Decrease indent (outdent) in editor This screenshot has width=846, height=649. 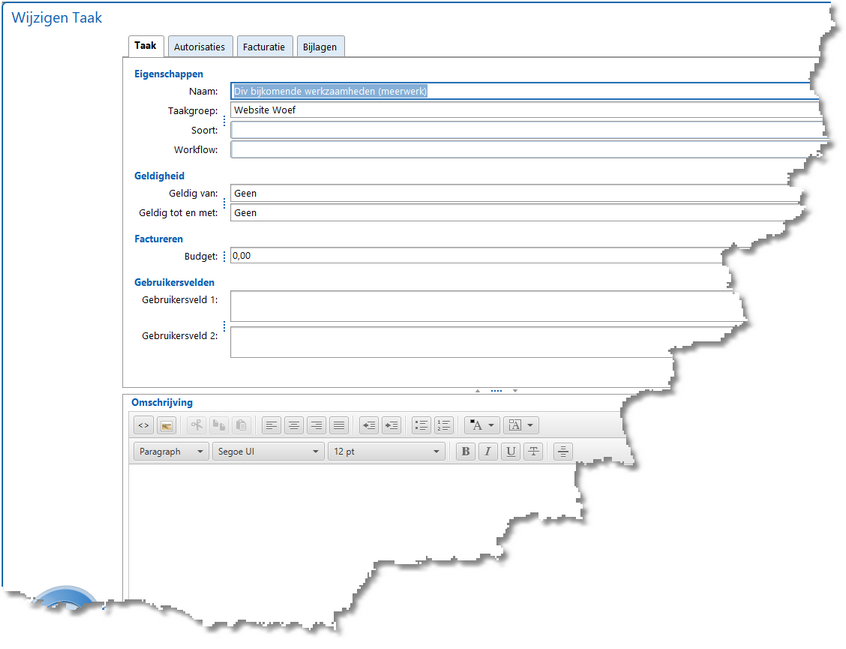click(369, 425)
